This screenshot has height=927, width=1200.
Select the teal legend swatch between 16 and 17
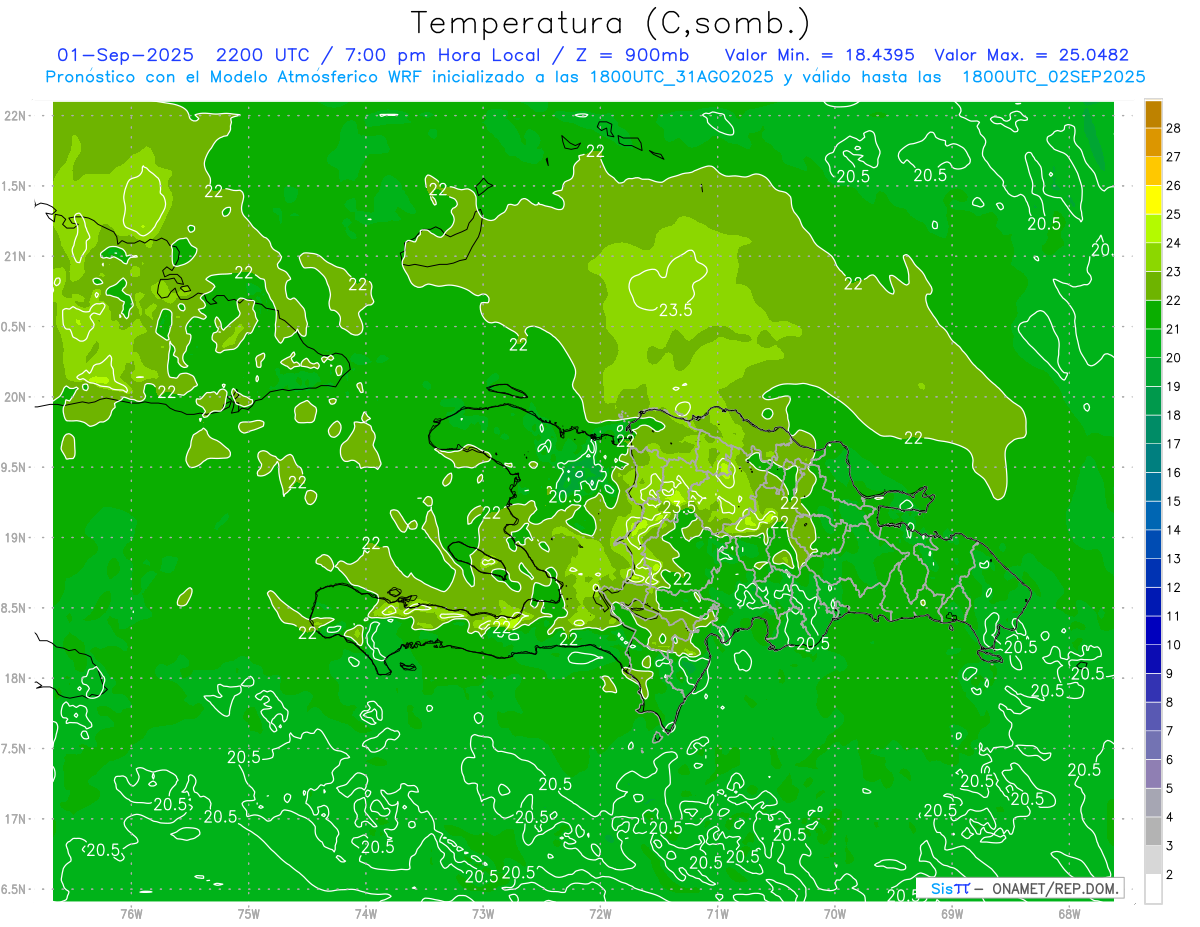pos(1153,459)
